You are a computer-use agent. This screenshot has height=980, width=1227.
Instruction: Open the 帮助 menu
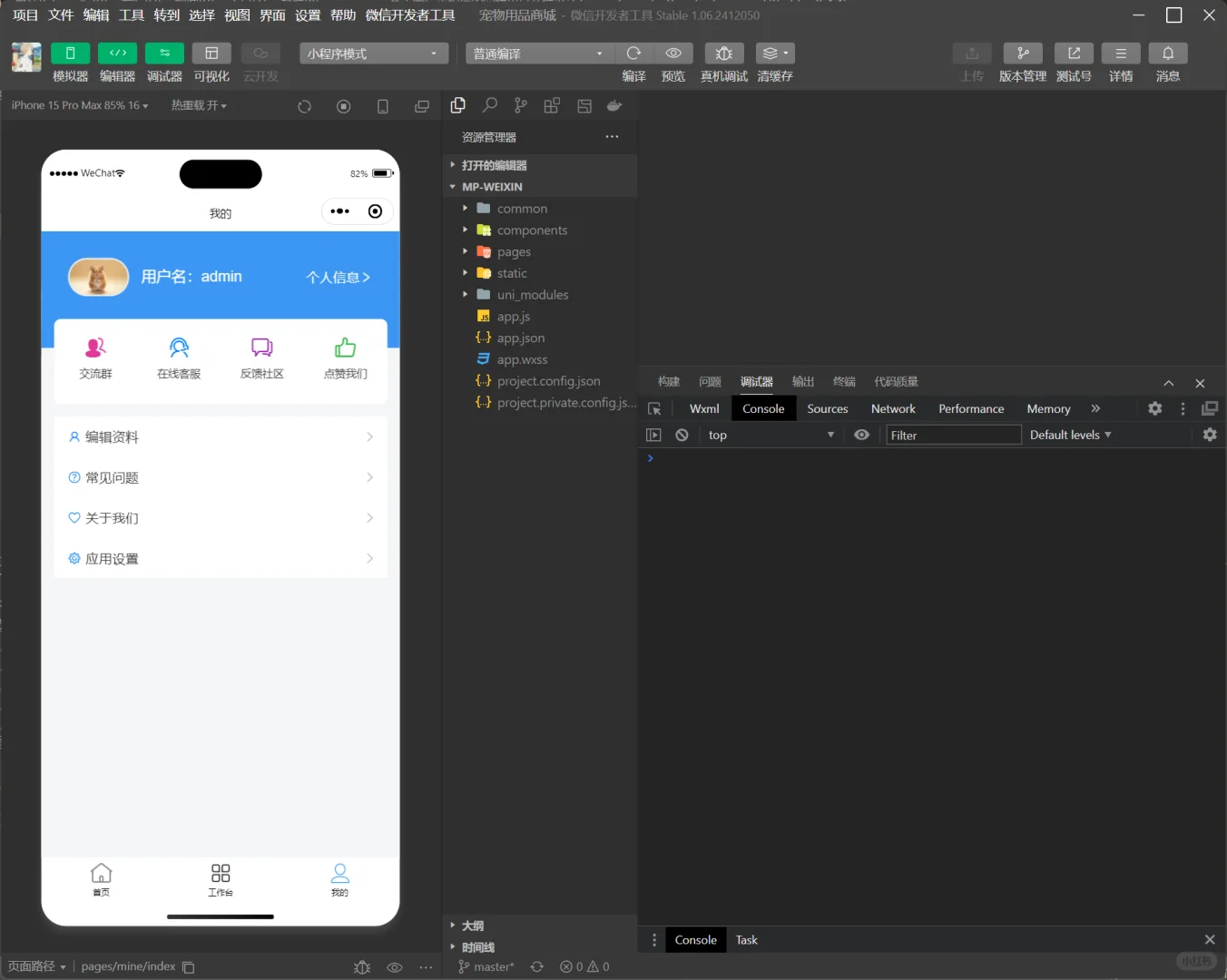pyautogui.click(x=343, y=15)
